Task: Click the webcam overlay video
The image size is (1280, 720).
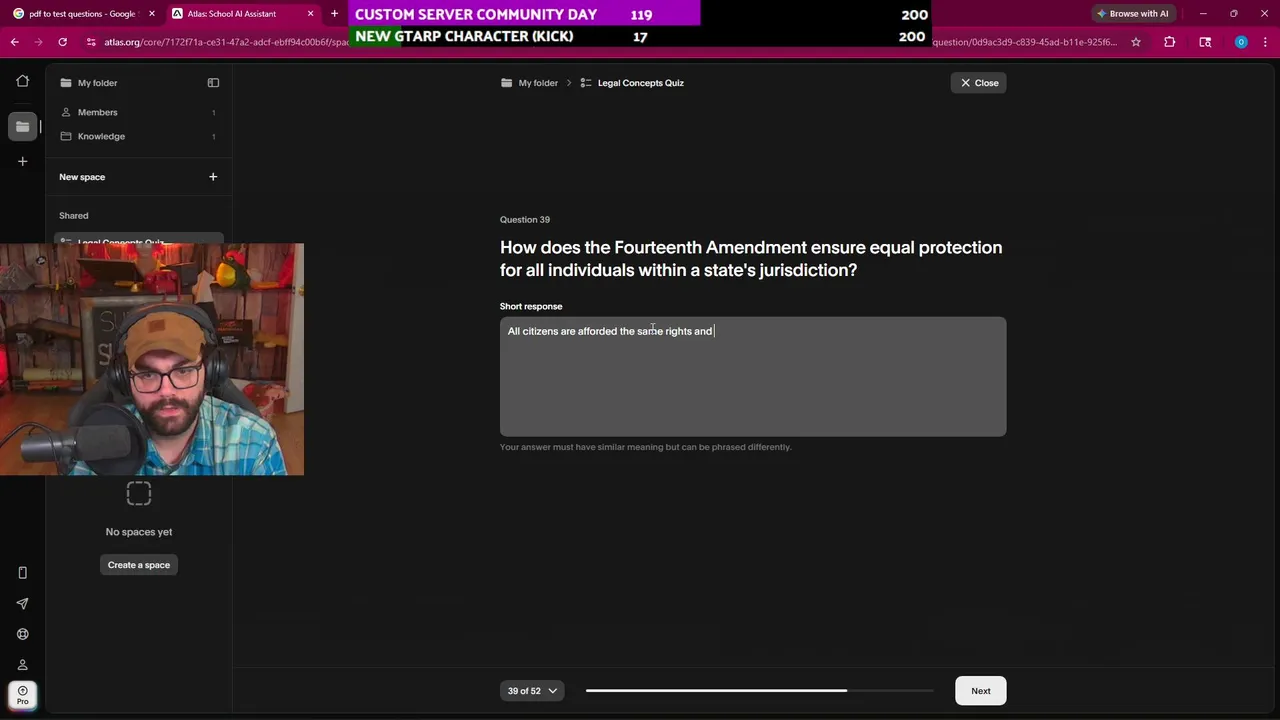Action: coord(152,359)
